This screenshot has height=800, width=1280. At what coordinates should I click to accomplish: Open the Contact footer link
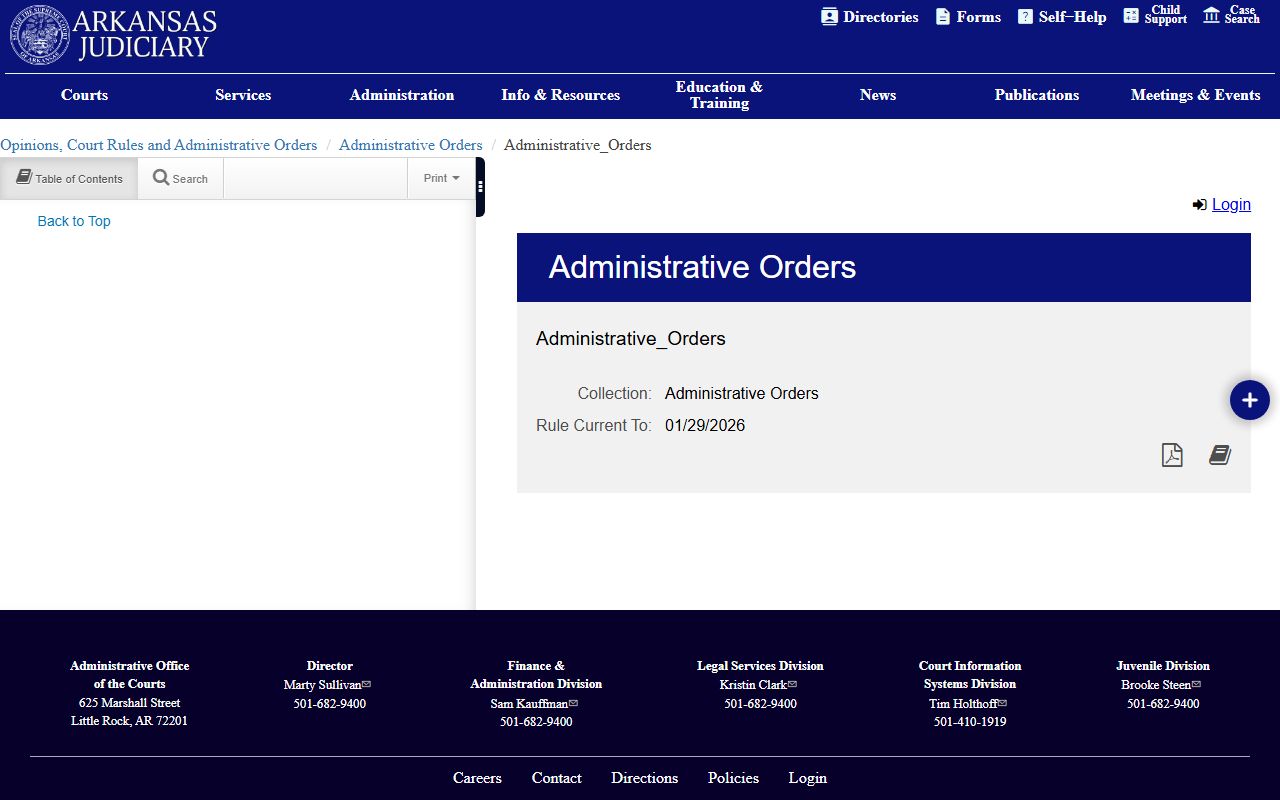557,778
